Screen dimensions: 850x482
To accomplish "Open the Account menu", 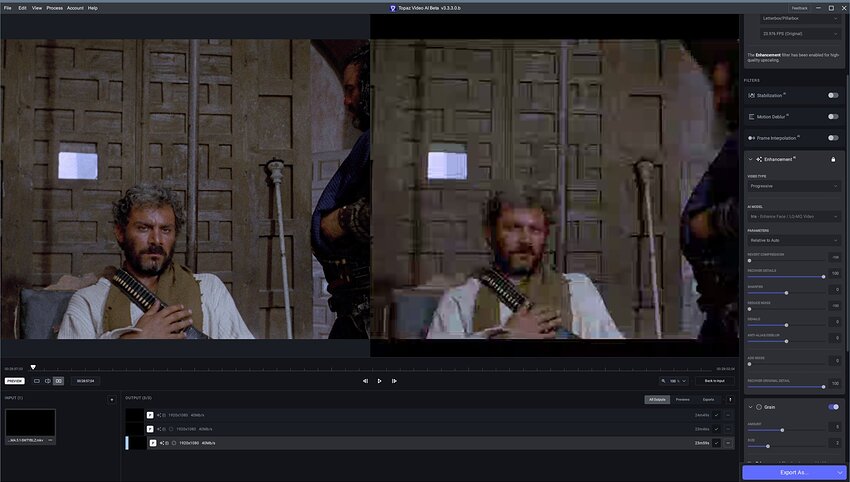I will [x=75, y=8].
